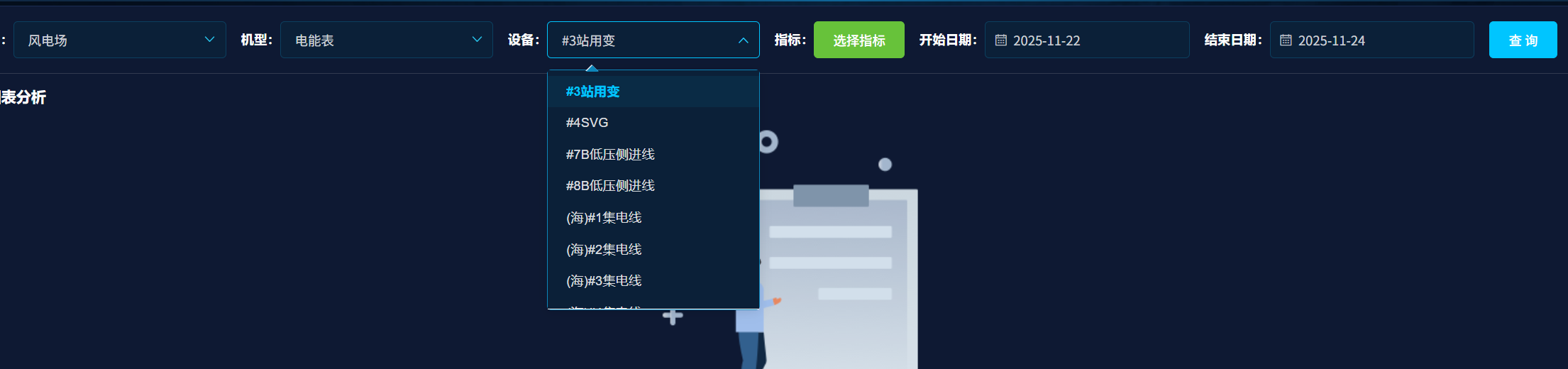Image resolution: width=1568 pixels, height=369 pixels.
Task: Choose (海)#1集电线 from device options
Action: (x=604, y=218)
